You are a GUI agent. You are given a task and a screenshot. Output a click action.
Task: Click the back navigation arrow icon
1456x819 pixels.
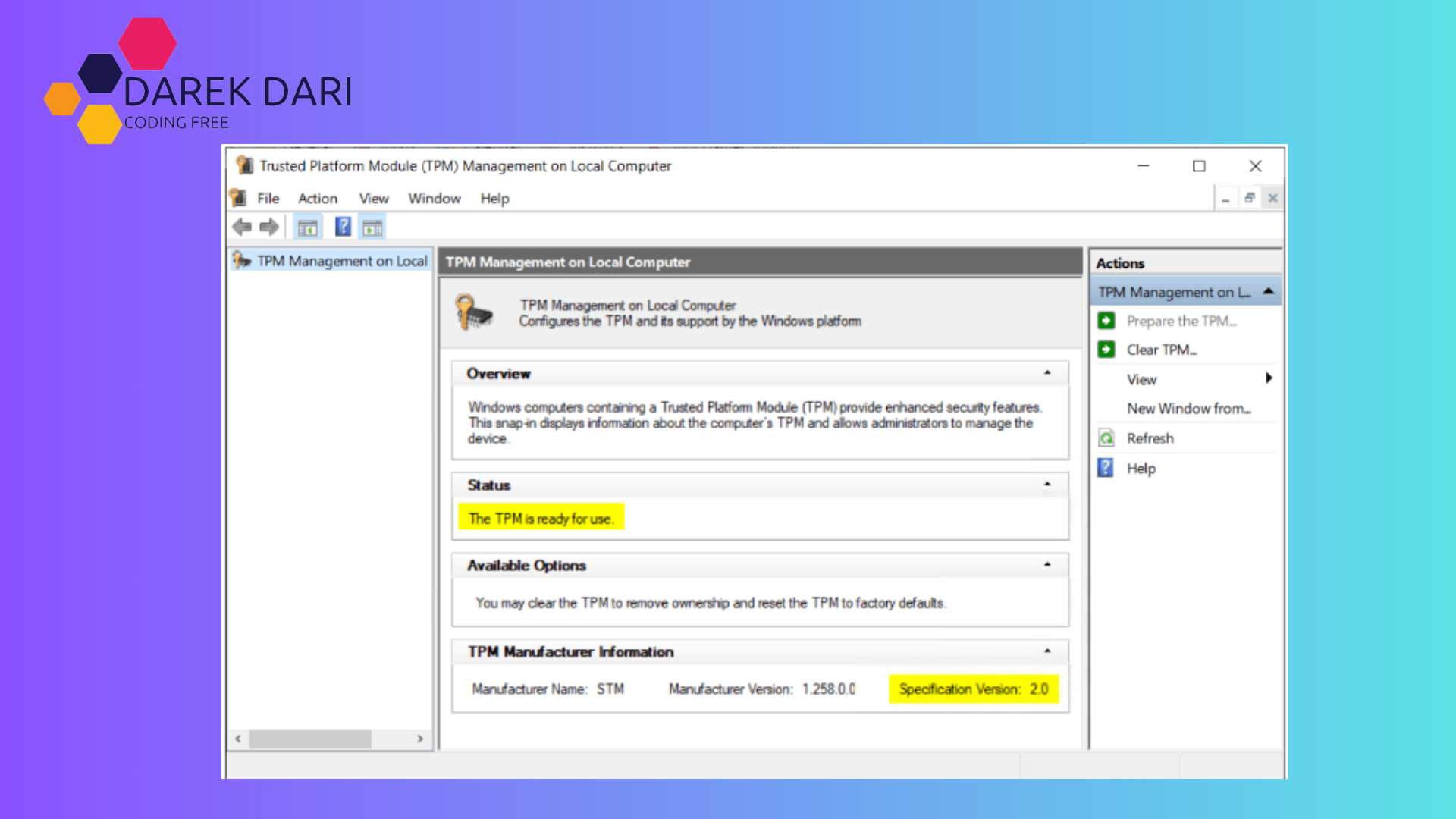click(242, 226)
